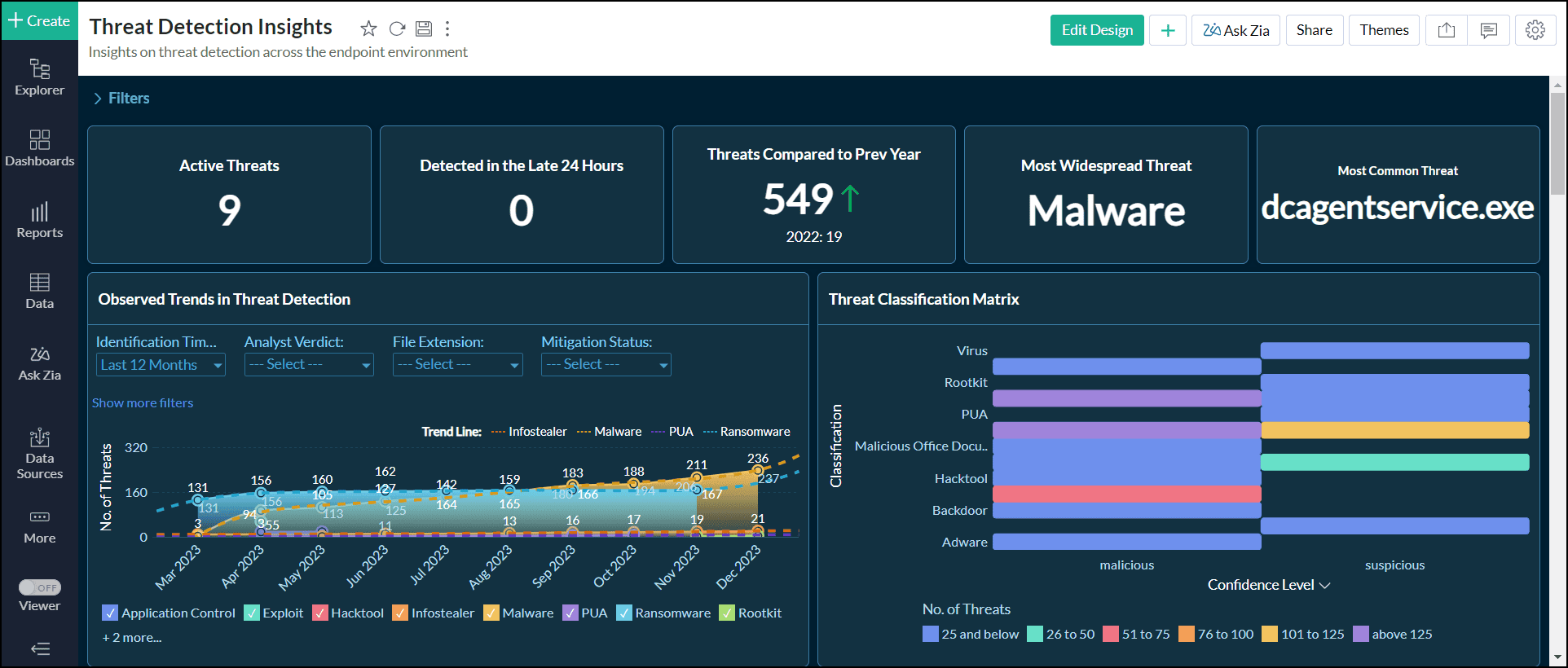Screen dimensions: 1568x668
Task: Uncheck the Malware legend checkbox
Action: (x=491, y=613)
